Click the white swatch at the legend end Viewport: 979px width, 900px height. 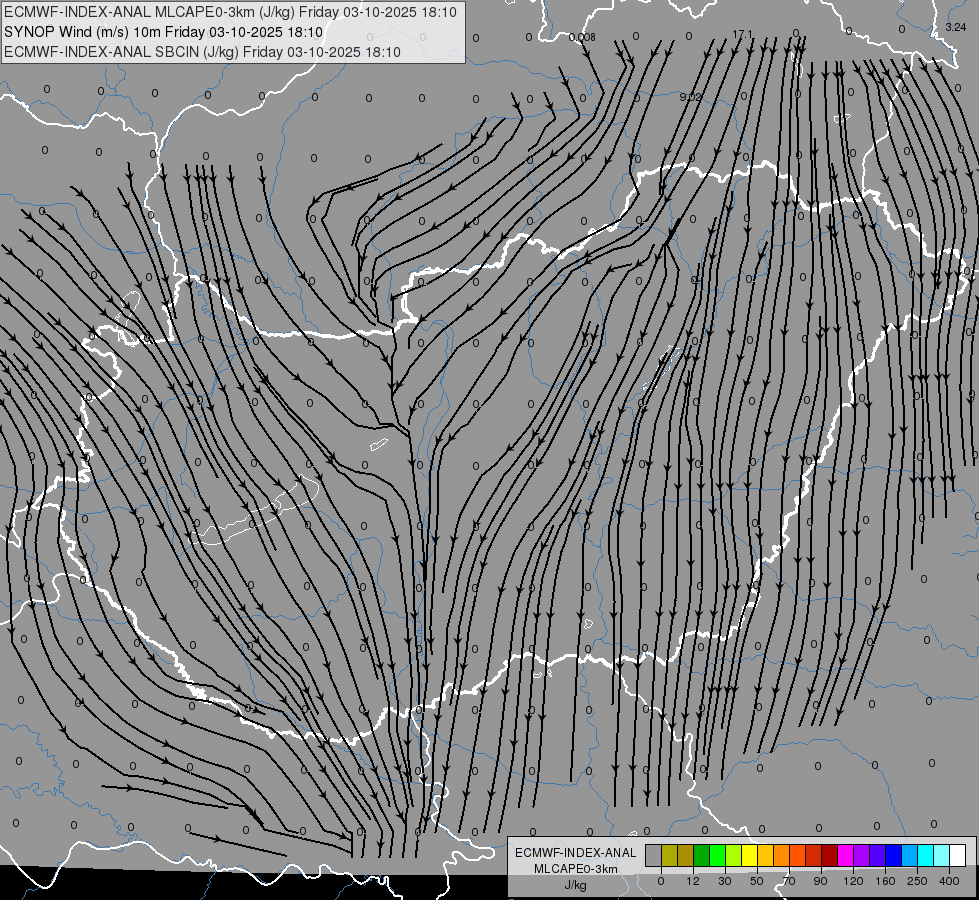[958, 856]
